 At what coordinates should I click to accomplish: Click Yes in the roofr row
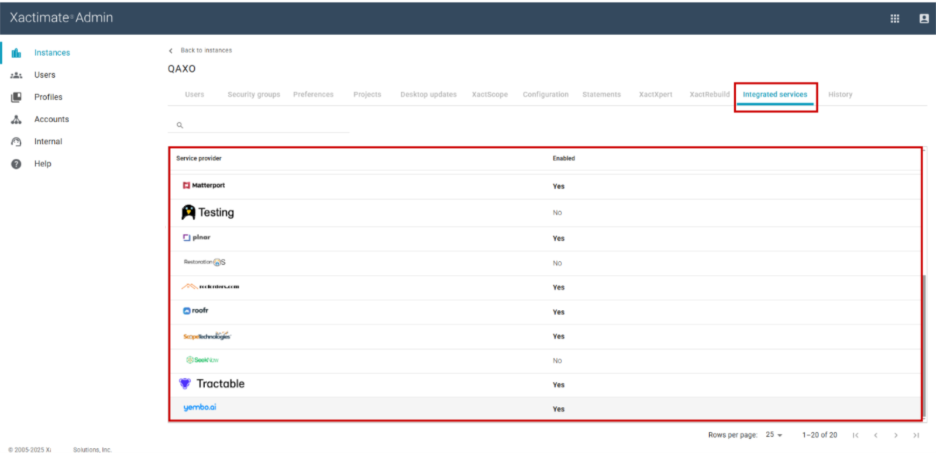click(x=558, y=312)
